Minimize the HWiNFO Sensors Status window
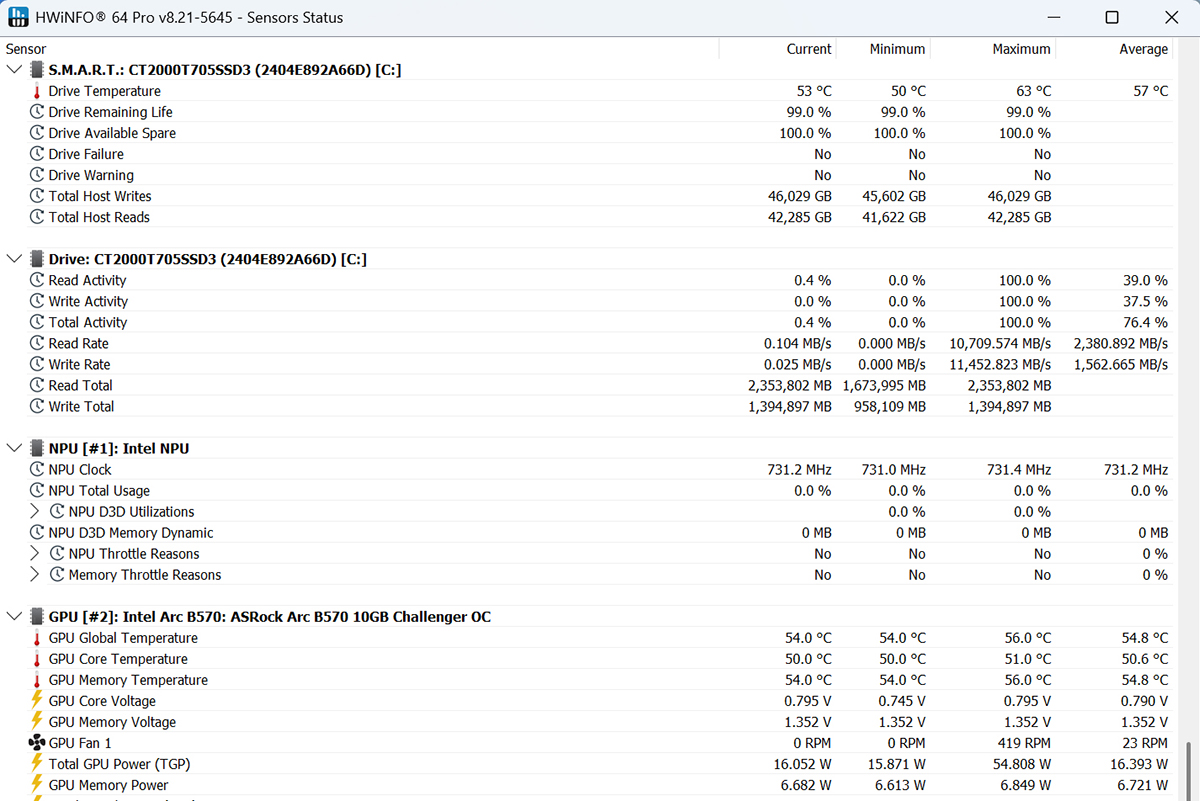Screen dimensions: 1200x801 point(1052,17)
